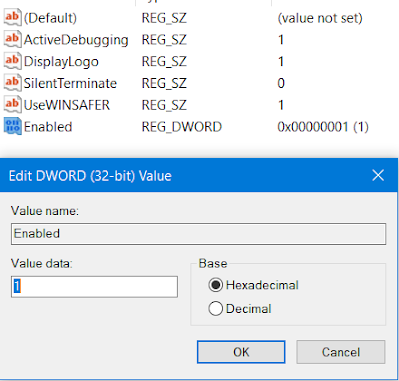Click the SilentTerminate string icon
This screenshot has height=381, width=399.
[13, 83]
